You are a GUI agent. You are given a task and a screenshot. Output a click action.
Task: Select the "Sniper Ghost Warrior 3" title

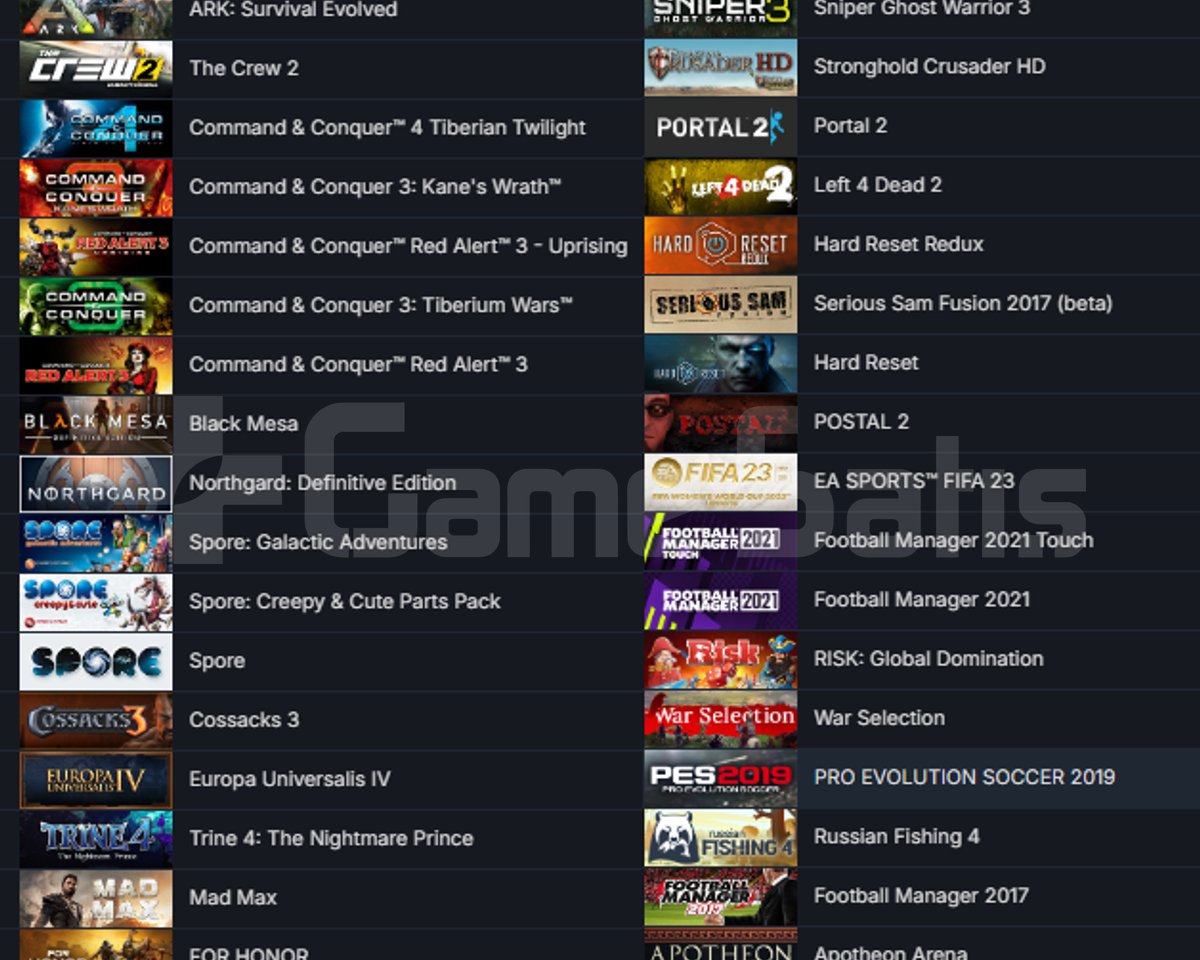pyautogui.click(x=922, y=9)
